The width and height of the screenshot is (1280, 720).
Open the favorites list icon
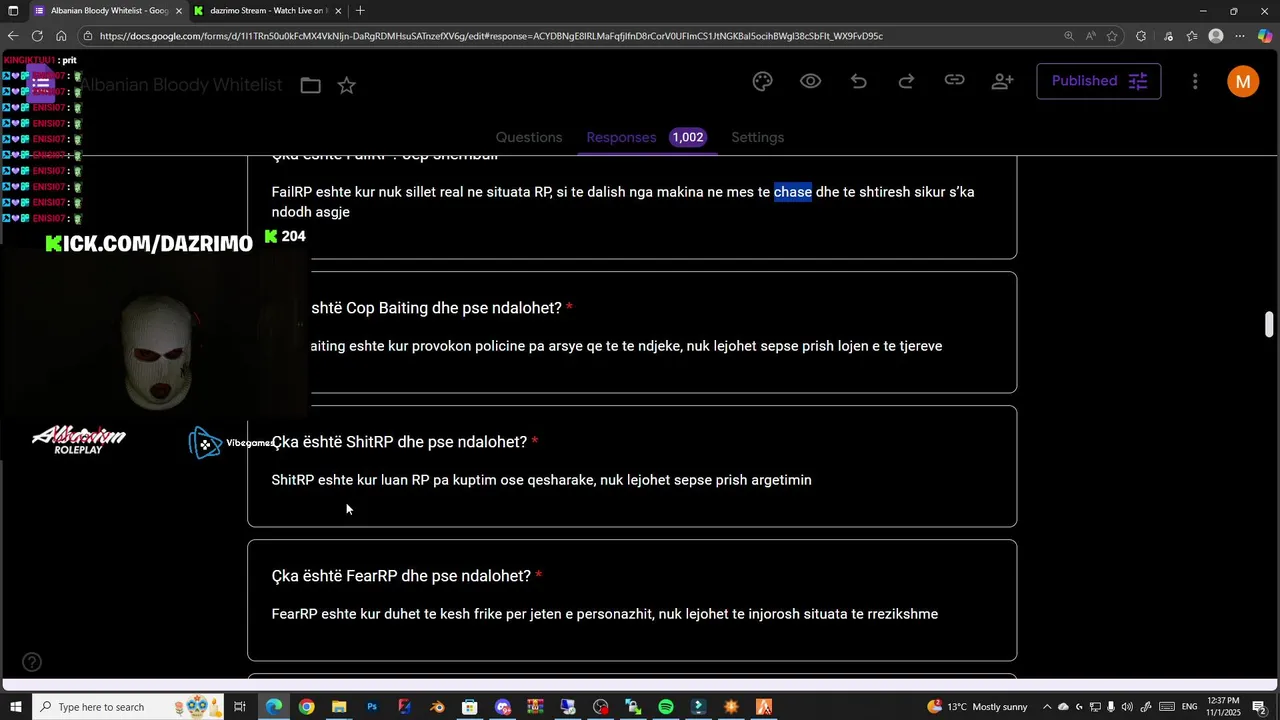(x=1192, y=36)
